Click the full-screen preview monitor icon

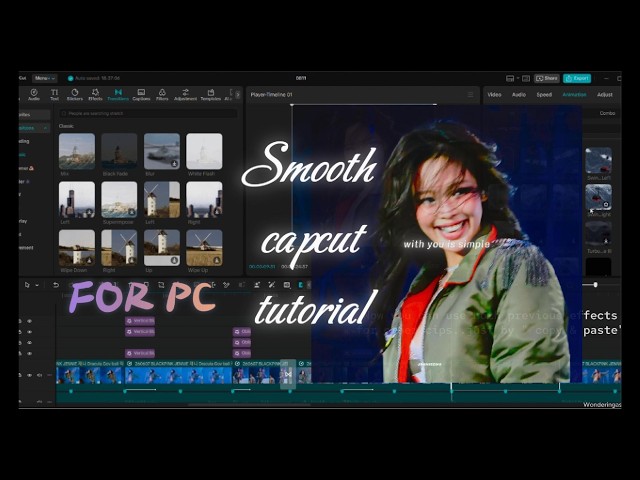526,78
